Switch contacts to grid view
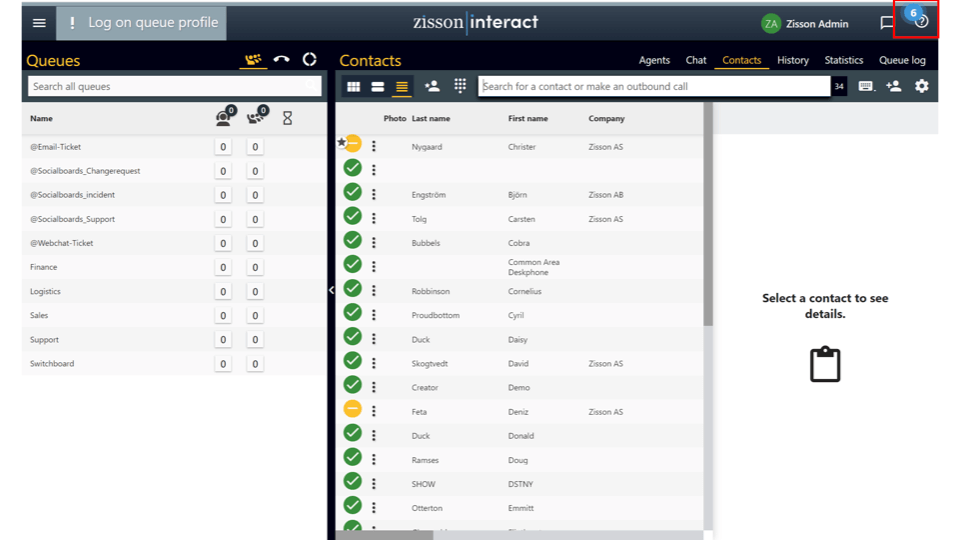960x540 pixels. (x=353, y=87)
